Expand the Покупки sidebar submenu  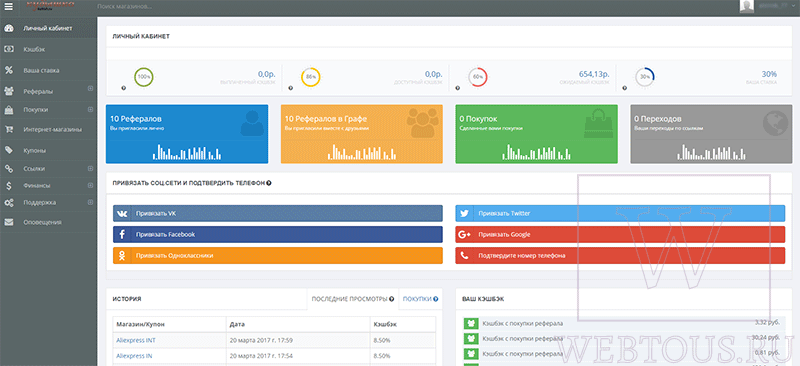[90, 109]
